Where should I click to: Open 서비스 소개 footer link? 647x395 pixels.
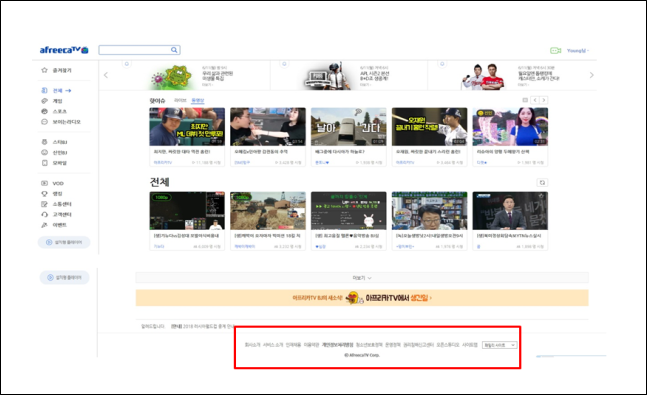pyautogui.click(x=273, y=345)
